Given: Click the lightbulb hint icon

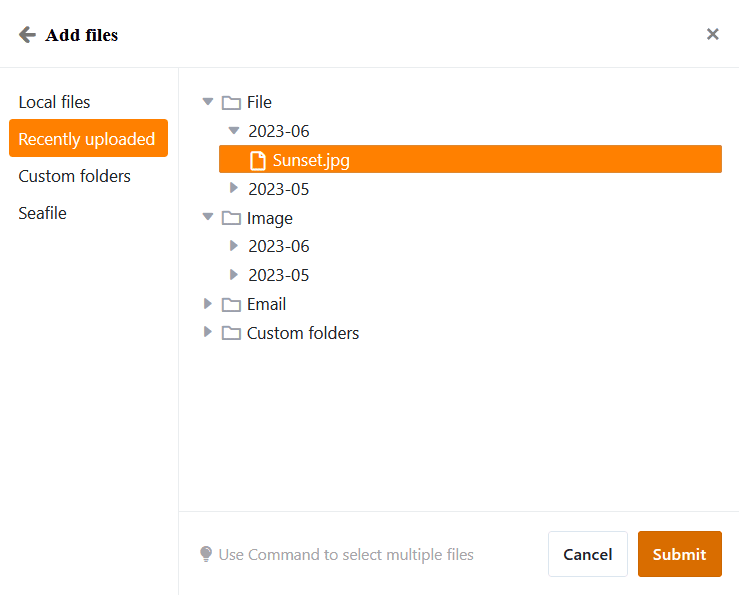Looking at the screenshot, I should click(206, 554).
